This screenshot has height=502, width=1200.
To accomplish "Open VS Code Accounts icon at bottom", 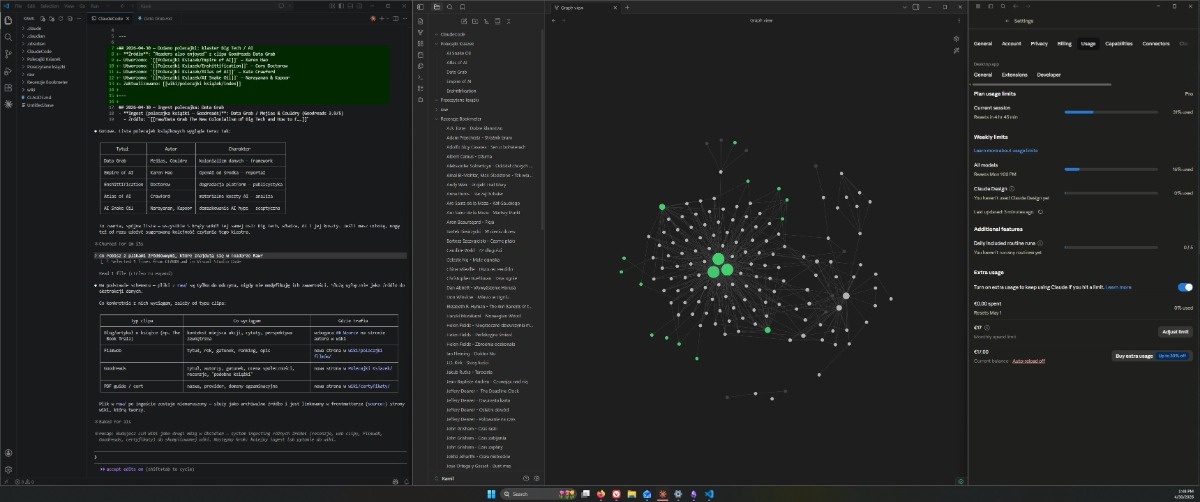I will [x=8, y=455].
